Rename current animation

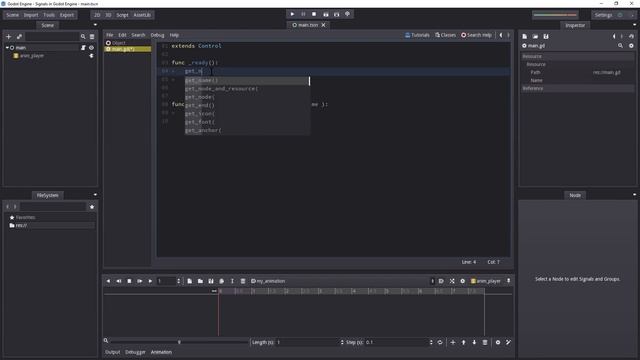pos(232,281)
